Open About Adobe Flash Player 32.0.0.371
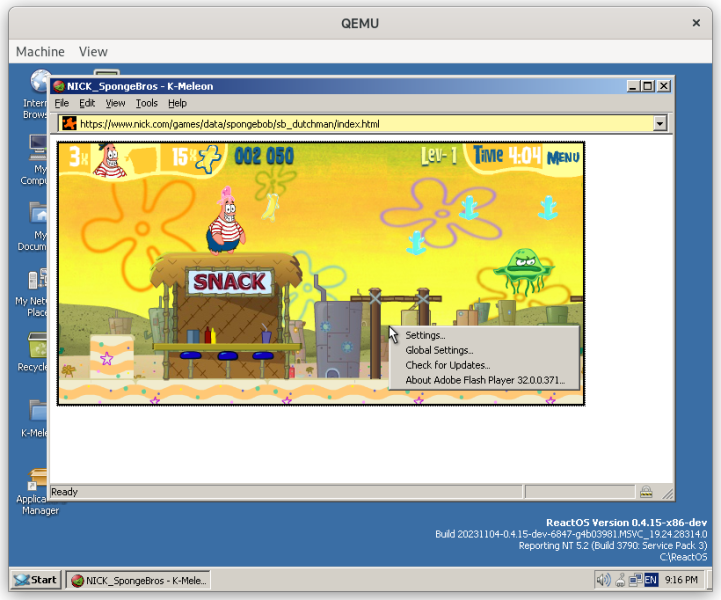The image size is (721, 600). [x=484, y=380]
